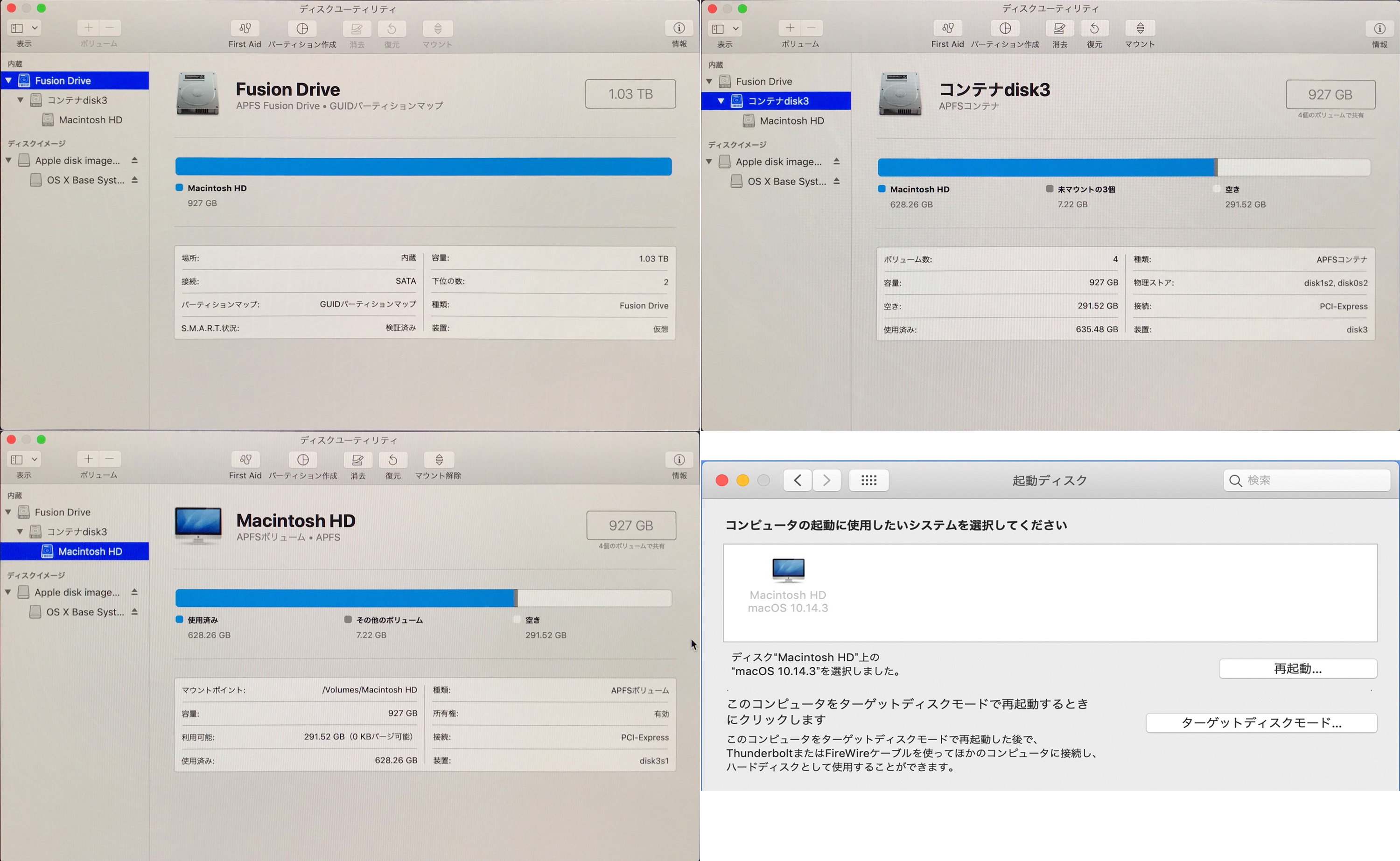1400x861 pixels.
Task: Click the 消去 erase icon in bottom-left window
Action: (x=357, y=460)
